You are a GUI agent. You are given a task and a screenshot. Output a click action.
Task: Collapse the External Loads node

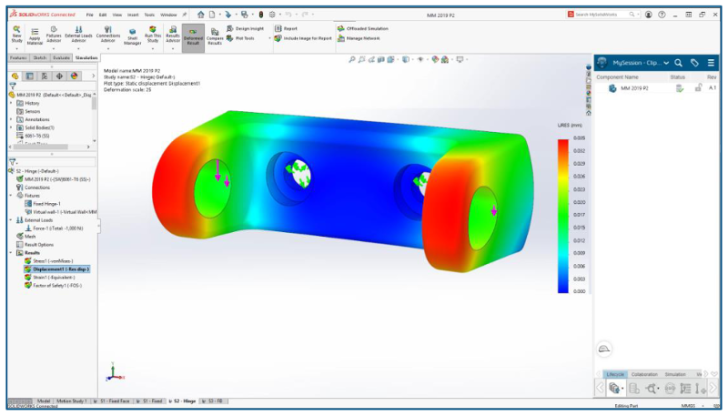(x=12, y=220)
